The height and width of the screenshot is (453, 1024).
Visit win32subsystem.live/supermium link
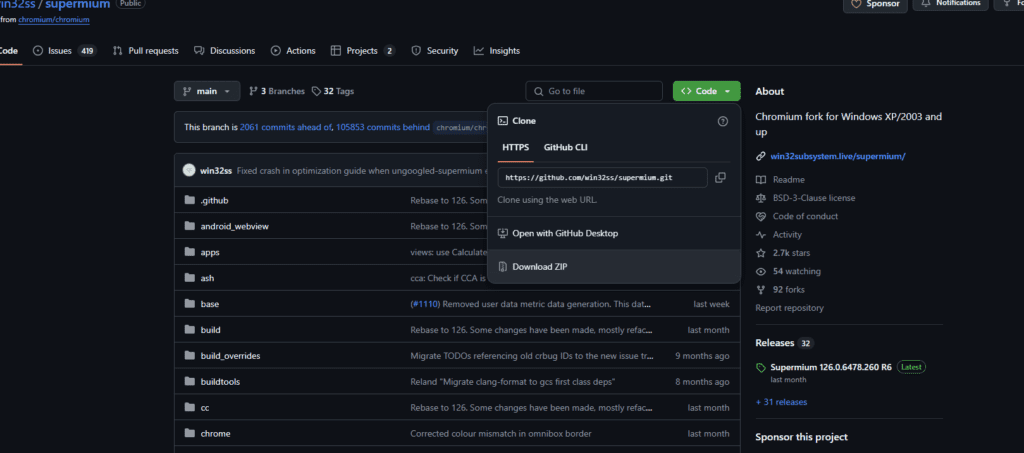point(838,156)
